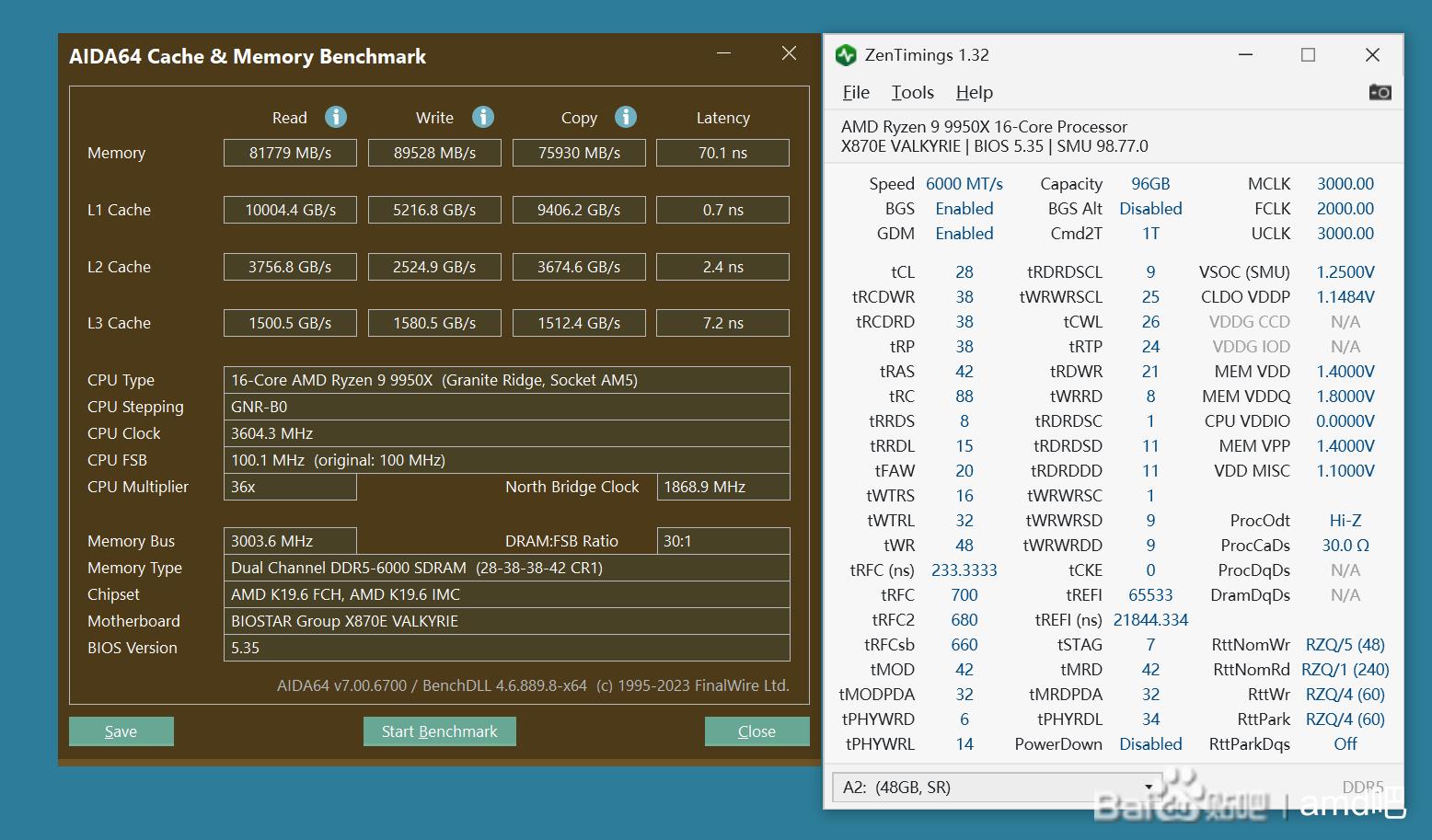Minimize the ZenTimings window
Viewport: 1432px width, 840px height.
pos(1245,55)
